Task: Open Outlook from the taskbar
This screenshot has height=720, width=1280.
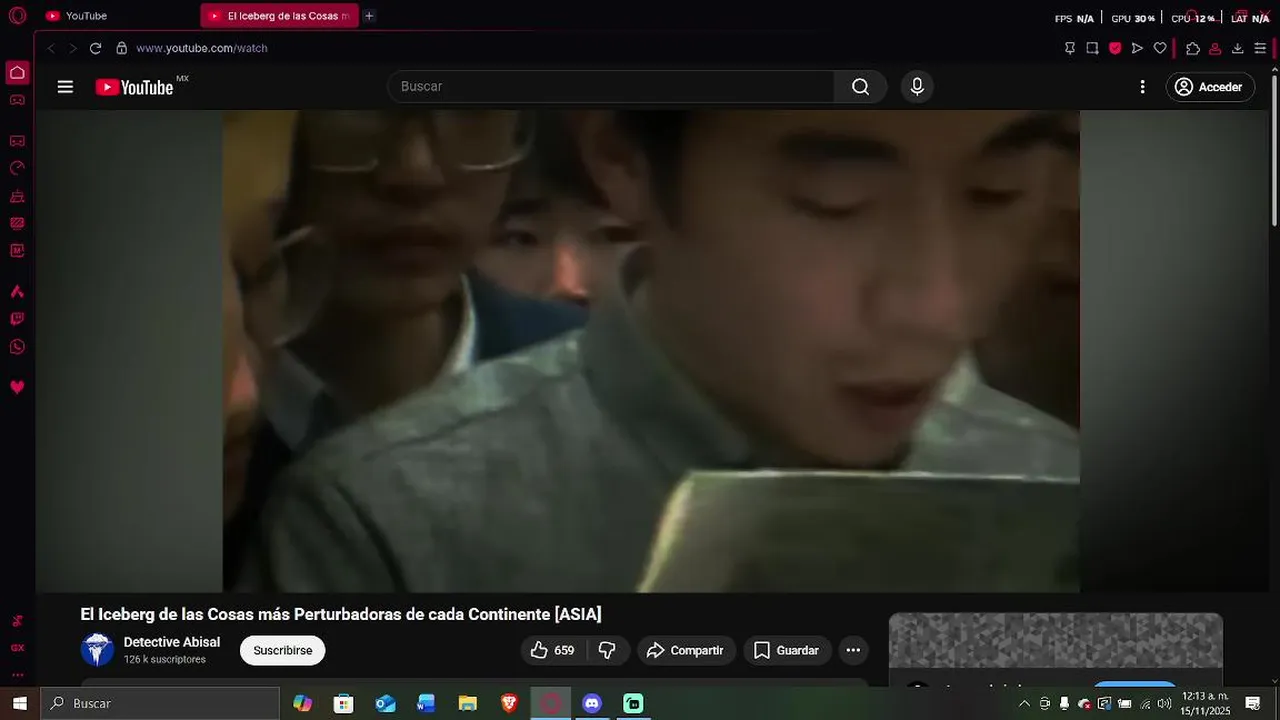Action: (x=386, y=703)
